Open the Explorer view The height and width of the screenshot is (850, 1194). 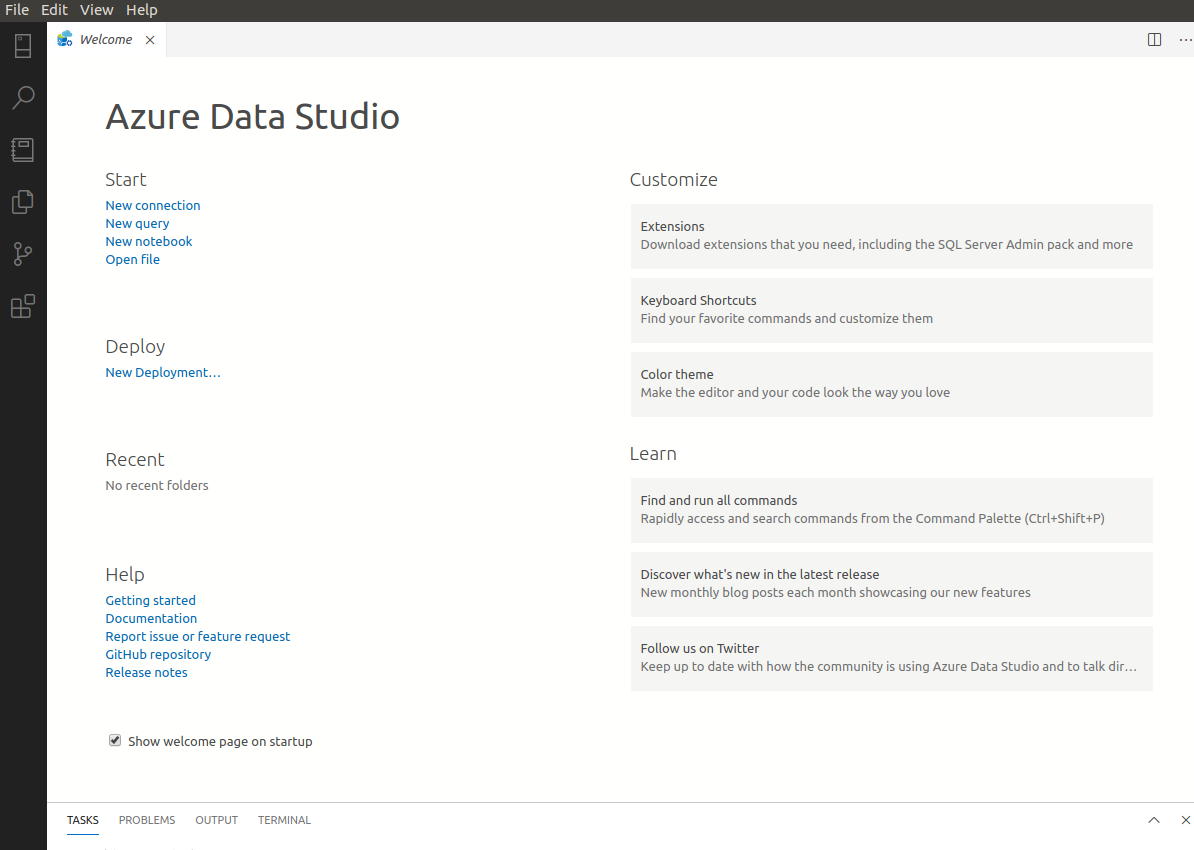tap(22, 201)
